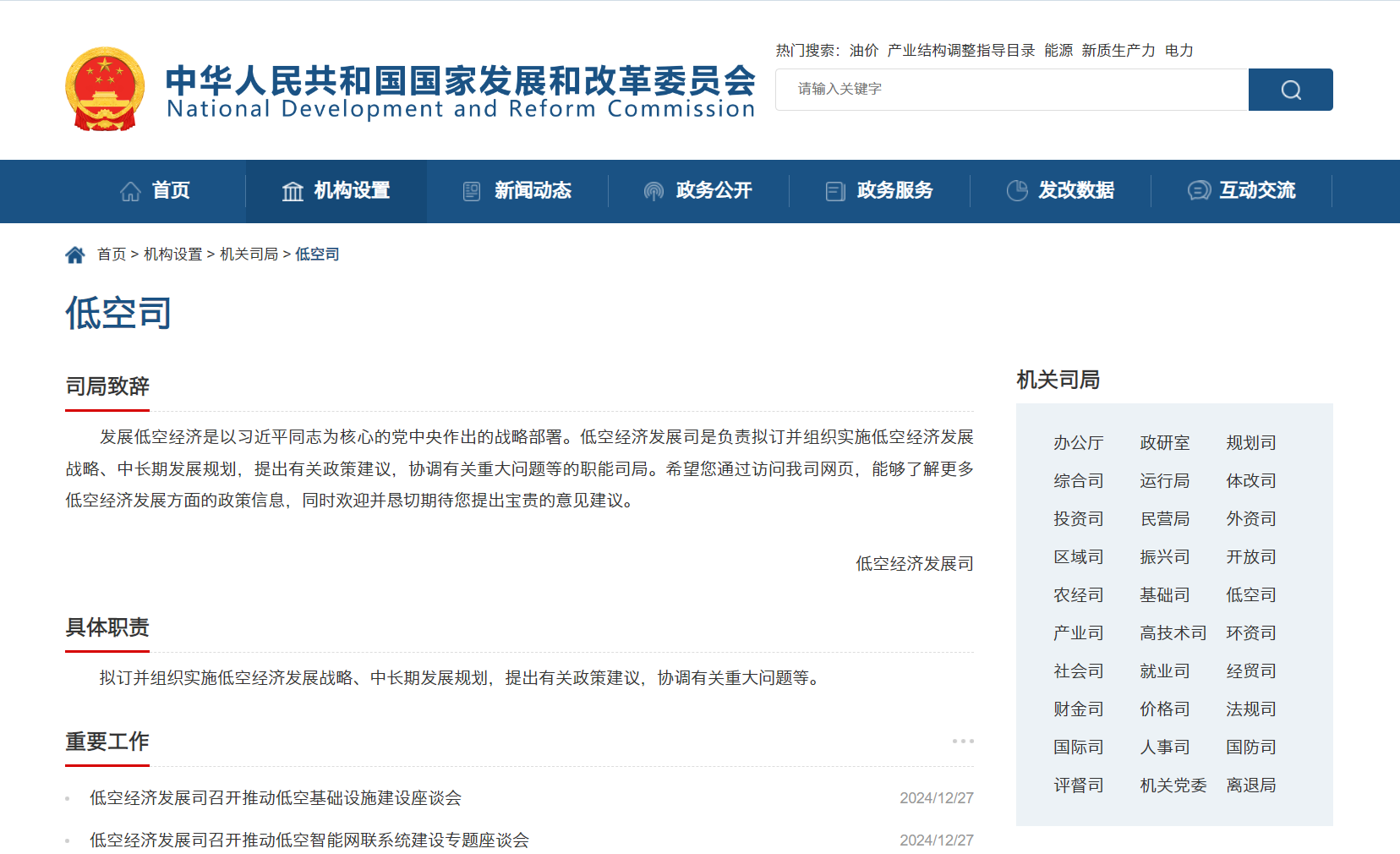
Task: Click the house icon beside 首页 nav
Action: click(x=130, y=191)
